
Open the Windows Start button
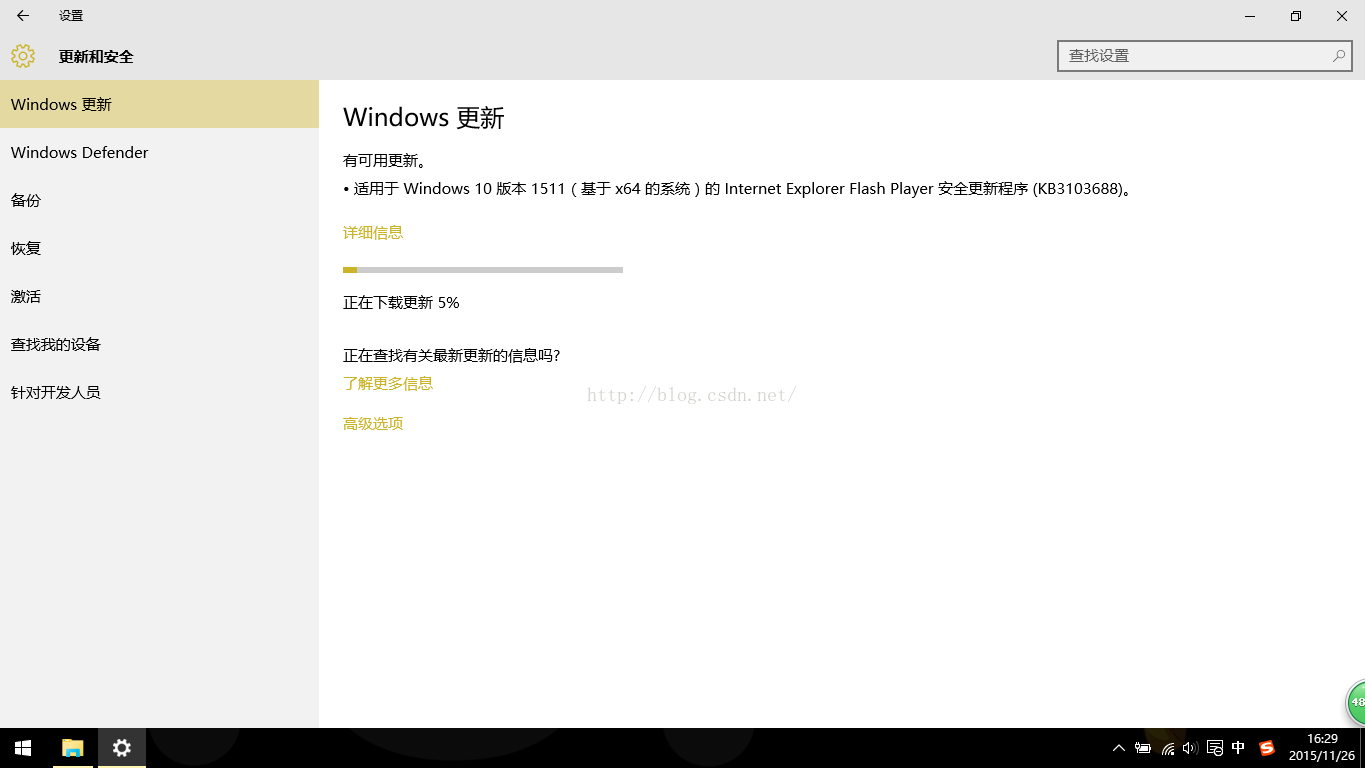click(x=23, y=748)
